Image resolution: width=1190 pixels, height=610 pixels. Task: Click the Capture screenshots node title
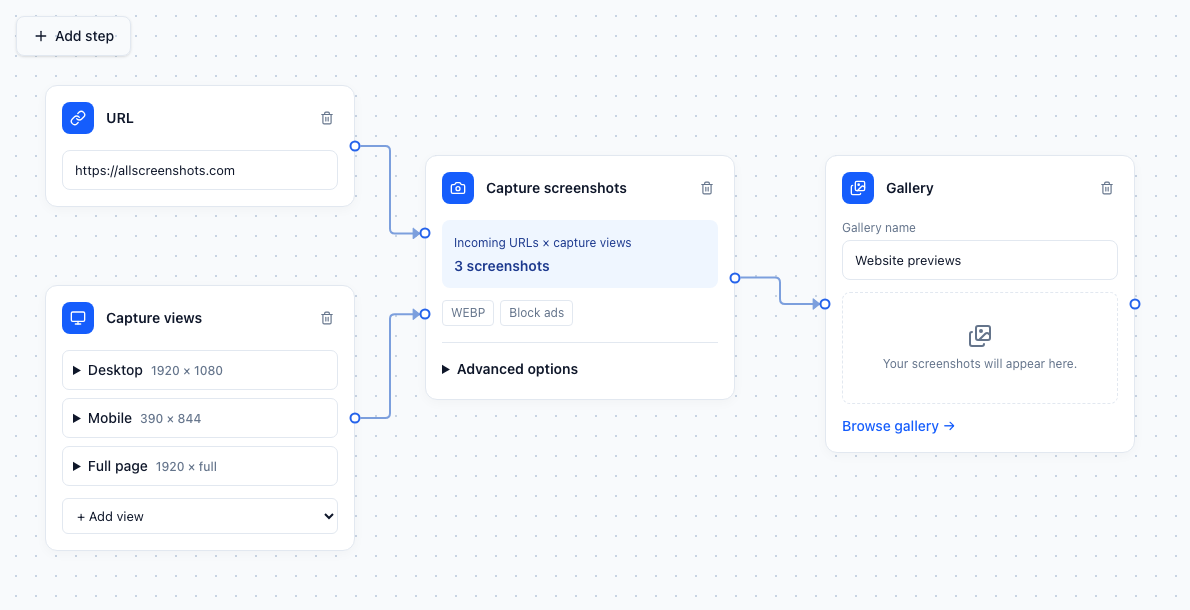pyautogui.click(x=556, y=188)
